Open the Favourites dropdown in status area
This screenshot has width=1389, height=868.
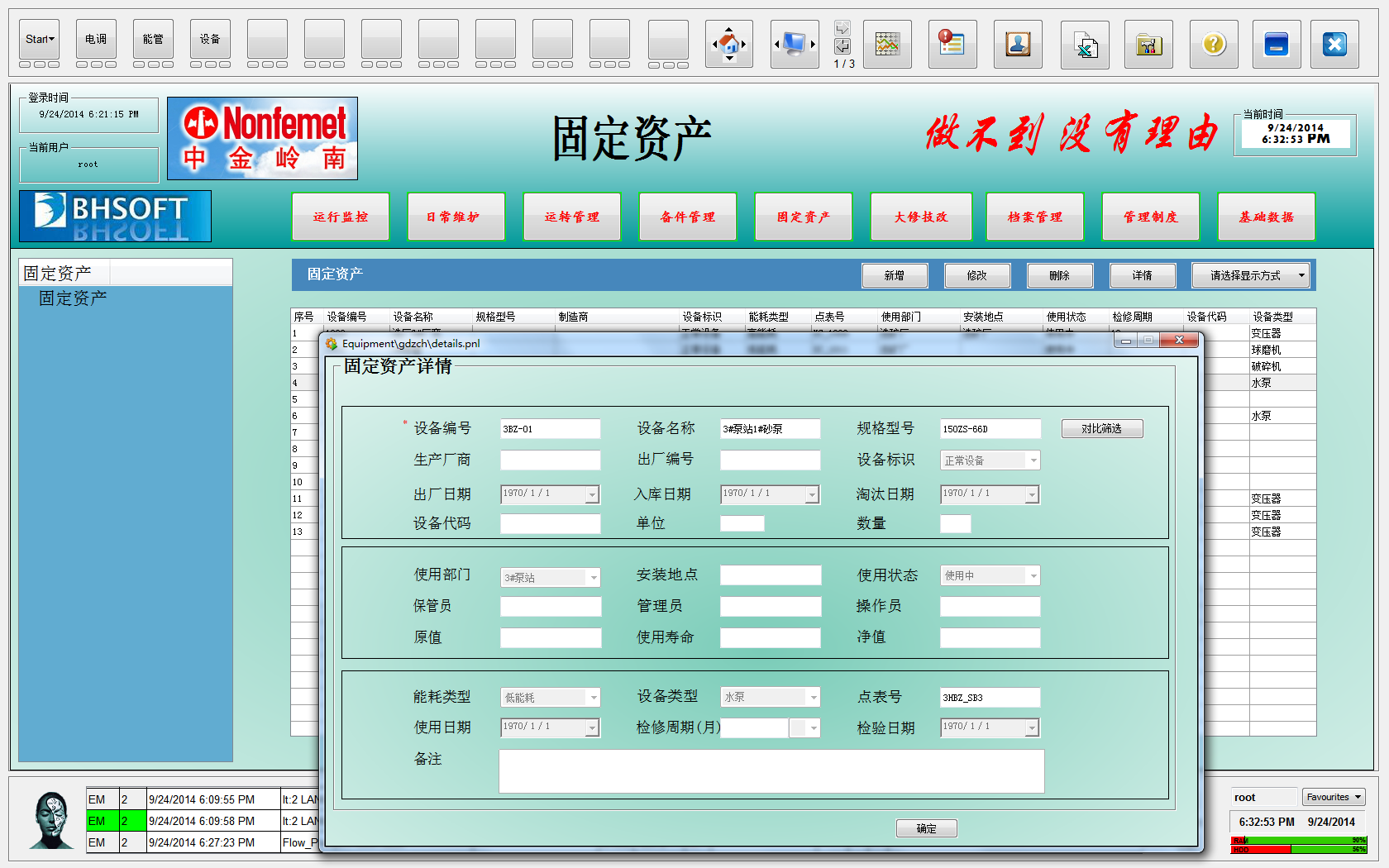click(1334, 797)
